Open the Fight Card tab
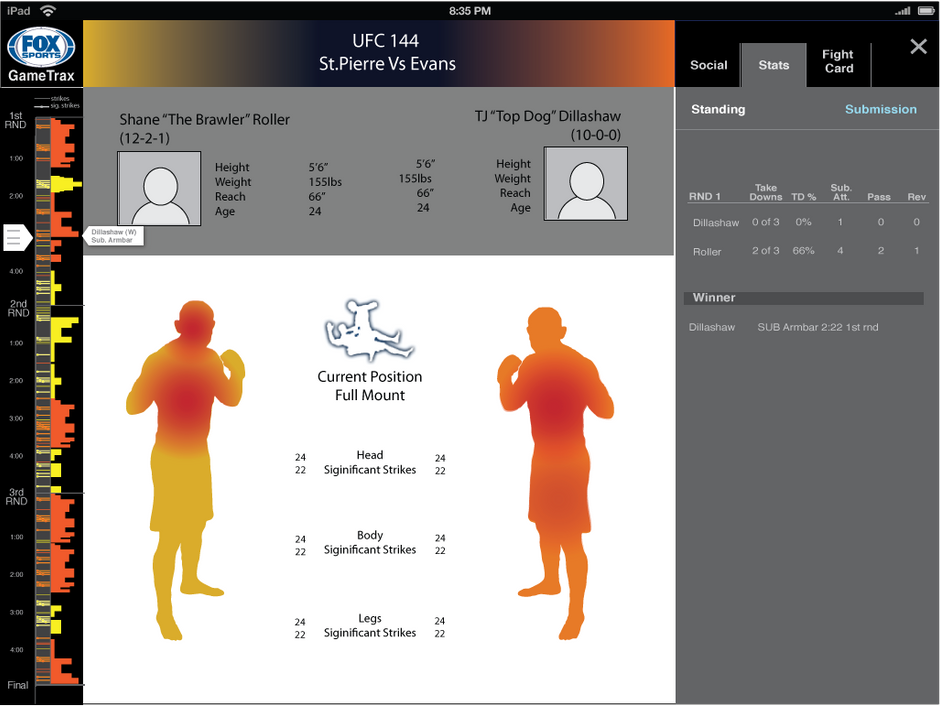 pyautogui.click(x=838, y=61)
